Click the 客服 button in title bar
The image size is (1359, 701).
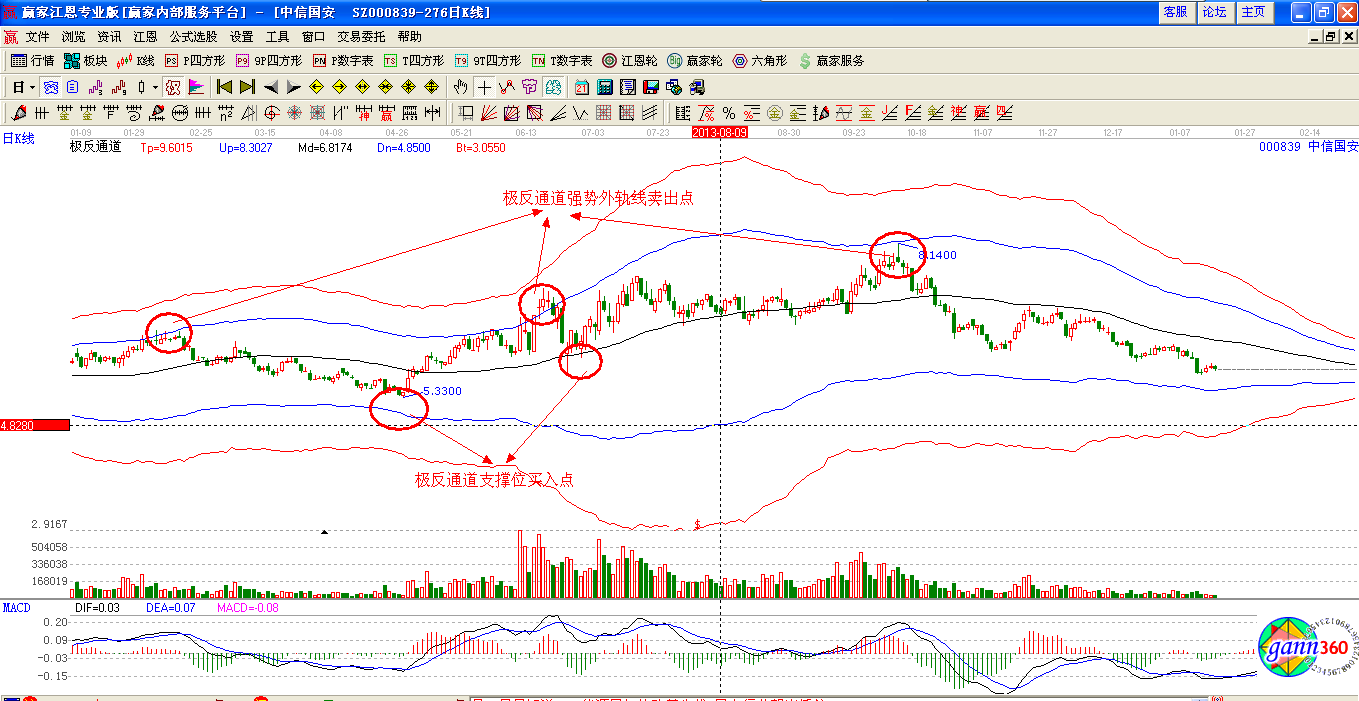point(1174,12)
